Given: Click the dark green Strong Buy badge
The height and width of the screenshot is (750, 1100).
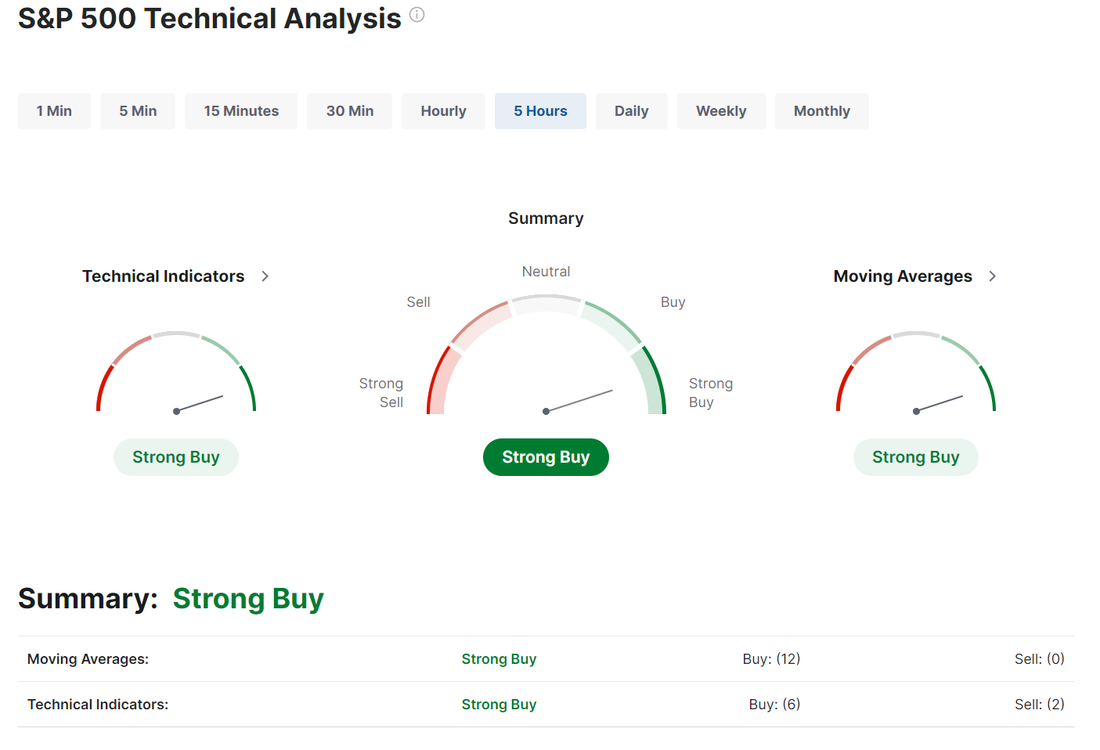Looking at the screenshot, I should (x=546, y=457).
